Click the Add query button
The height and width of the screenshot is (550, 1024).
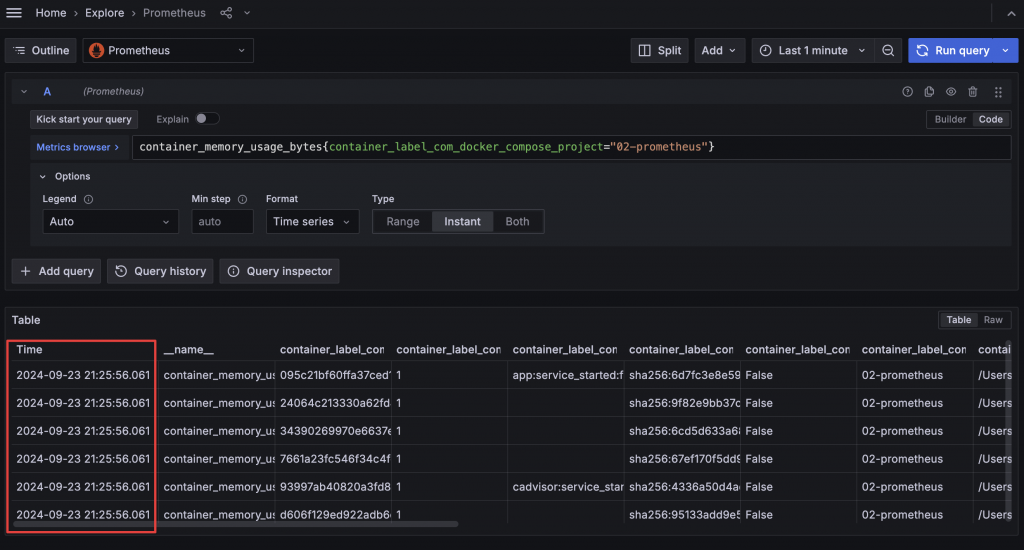(x=56, y=271)
